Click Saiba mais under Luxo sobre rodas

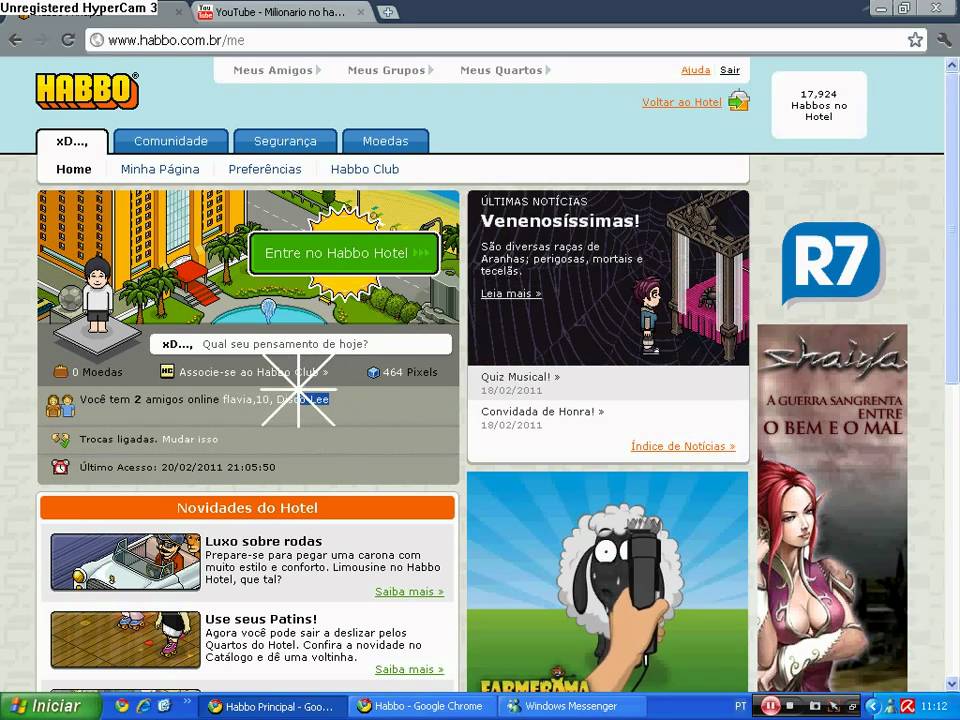[409, 592]
